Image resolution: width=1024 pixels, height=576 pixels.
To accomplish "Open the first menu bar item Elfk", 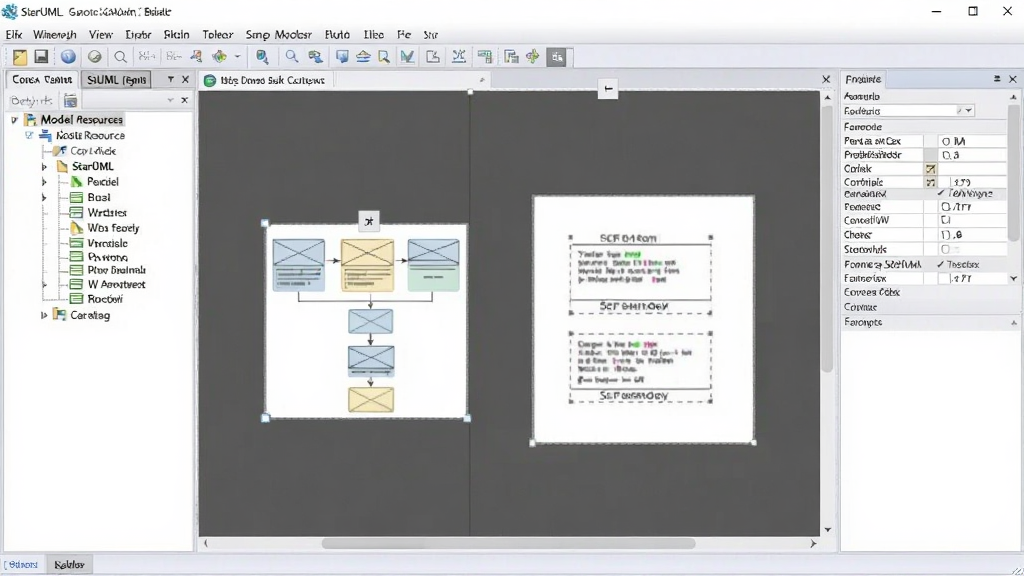I will pyautogui.click(x=14, y=35).
